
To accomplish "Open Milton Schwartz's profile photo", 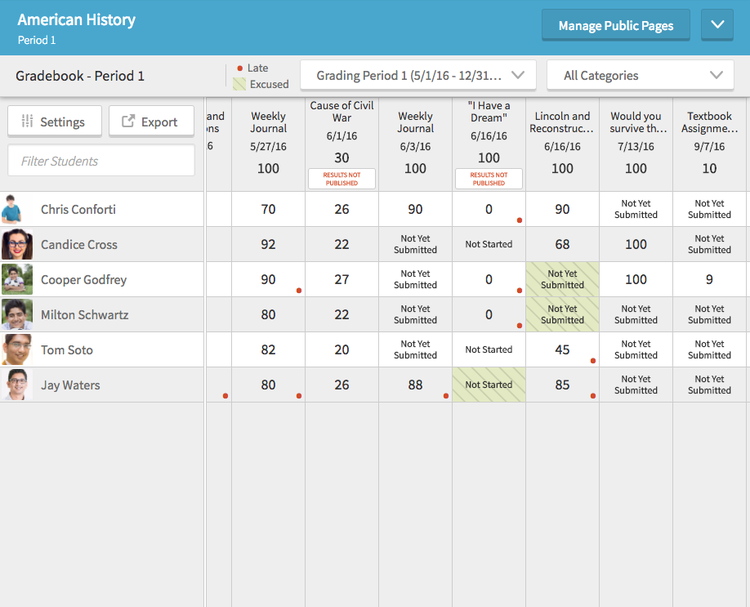I will [17, 315].
